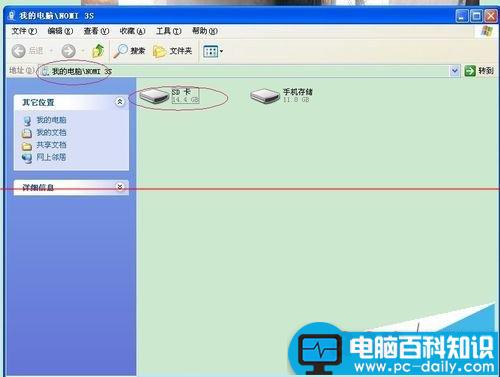
Task: Open the Views dropdown arrow
Action: click(x=221, y=51)
